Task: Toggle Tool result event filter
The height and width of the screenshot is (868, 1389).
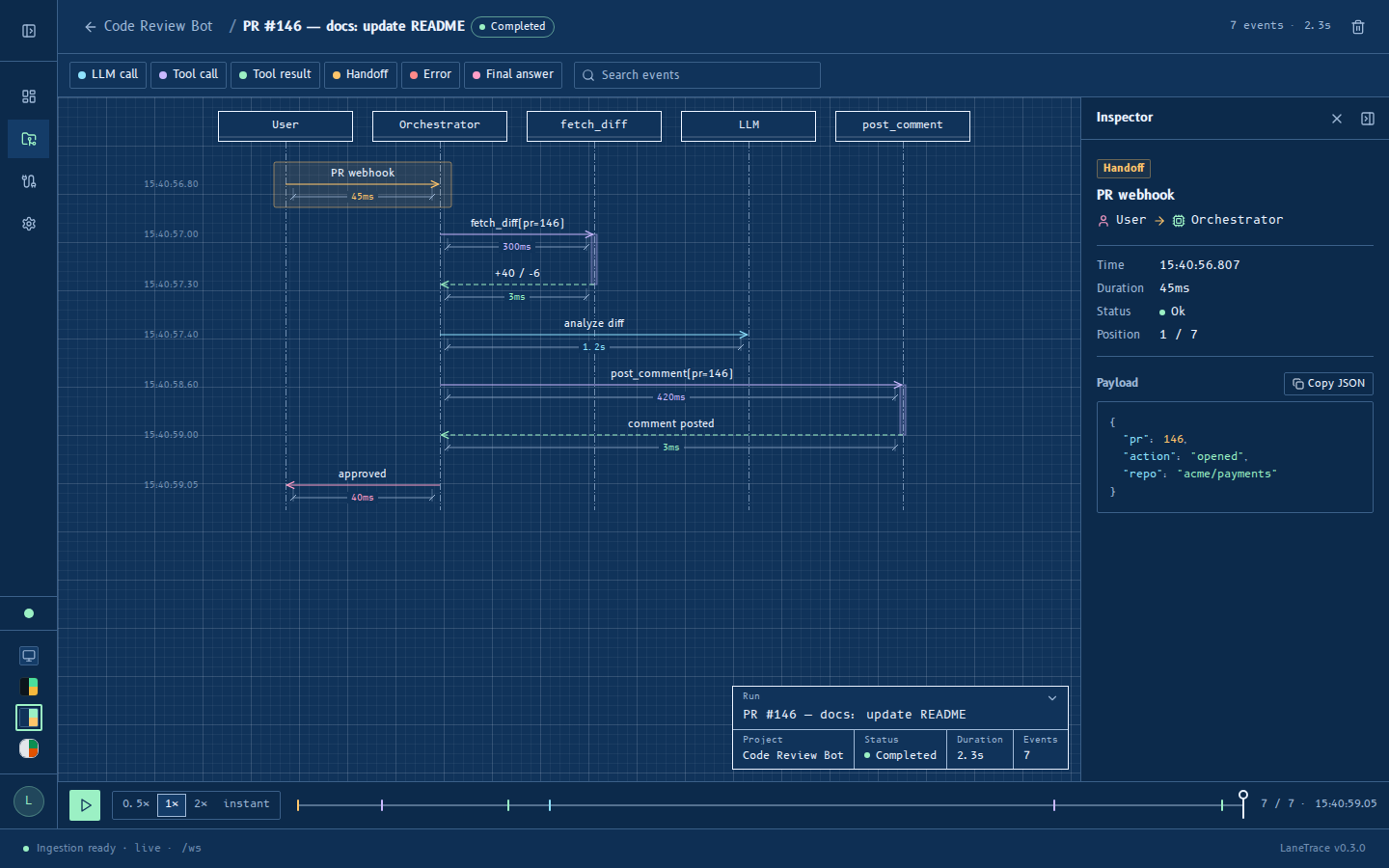Action: click(x=276, y=74)
